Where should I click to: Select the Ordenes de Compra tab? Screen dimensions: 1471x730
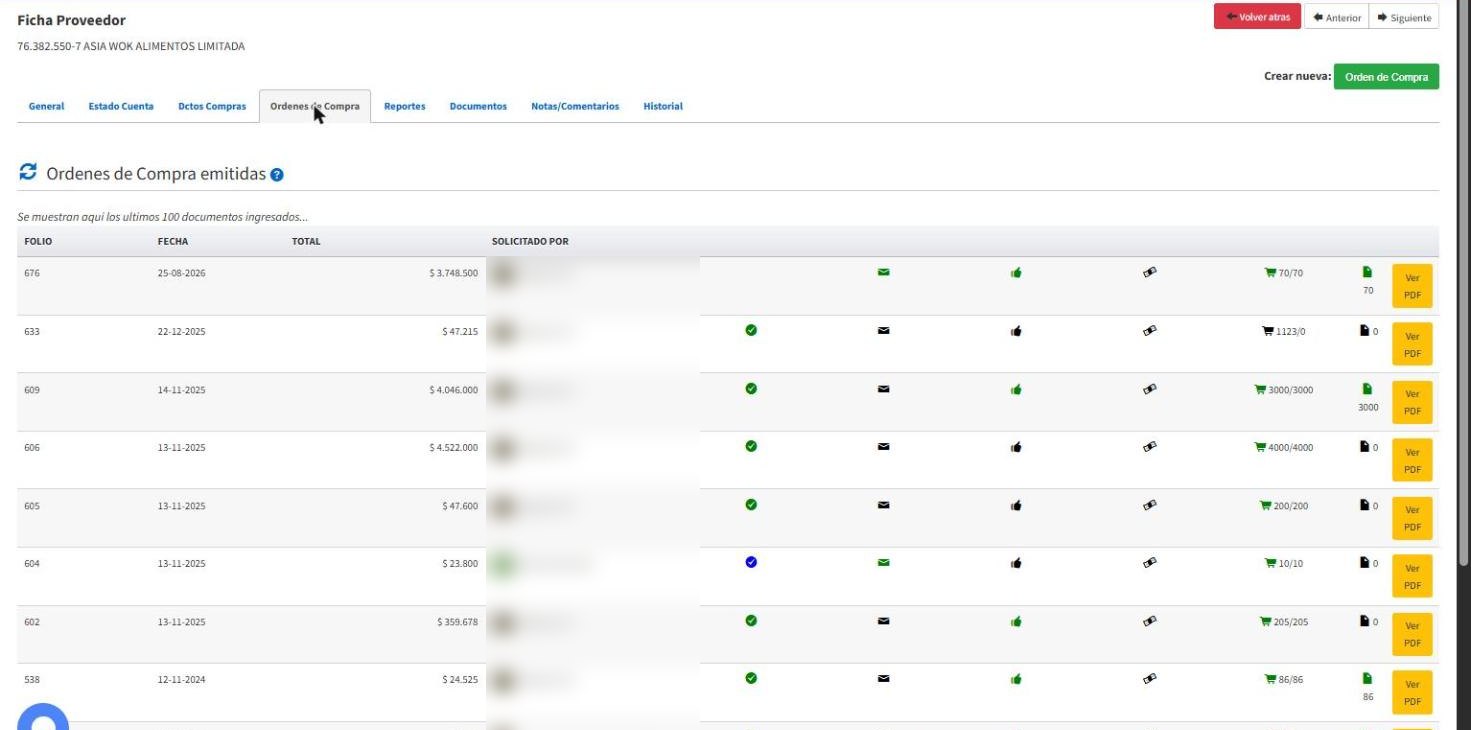[315, 106]
